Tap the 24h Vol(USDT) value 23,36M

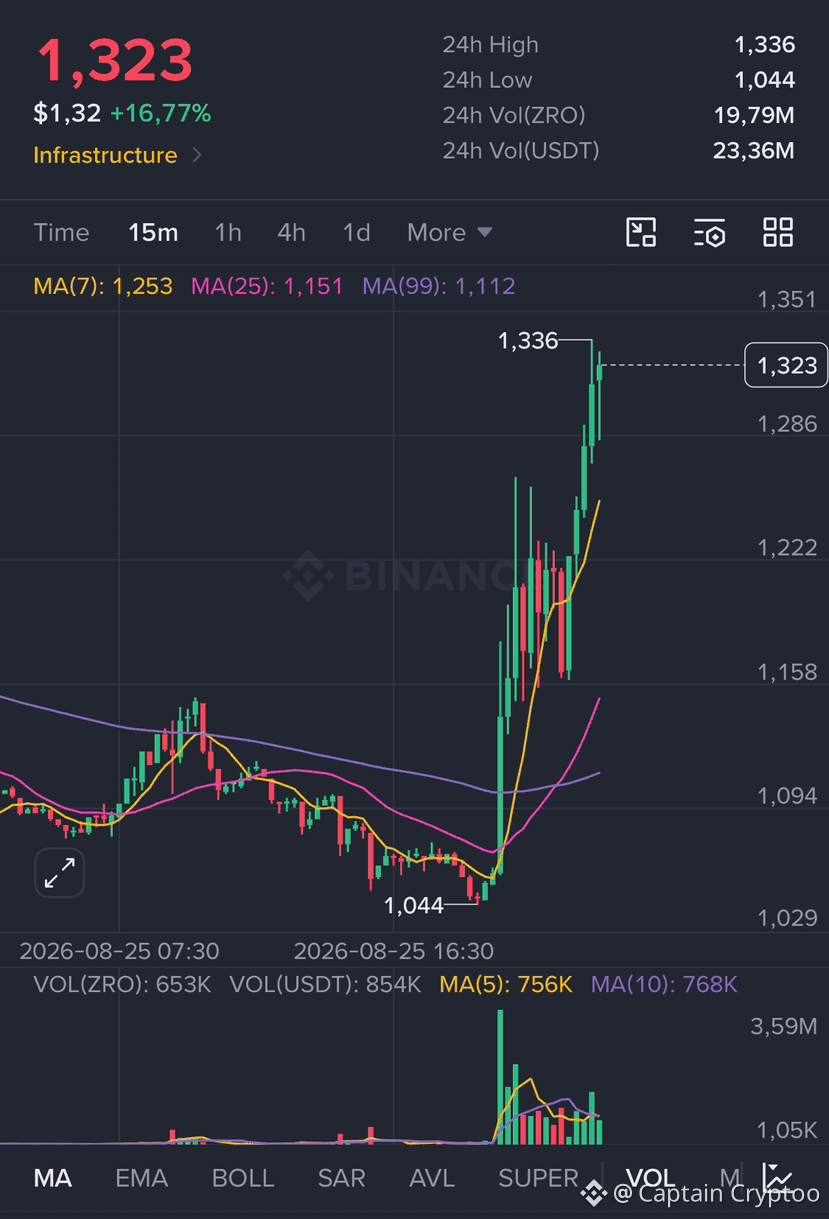click(x=754, y=151)
